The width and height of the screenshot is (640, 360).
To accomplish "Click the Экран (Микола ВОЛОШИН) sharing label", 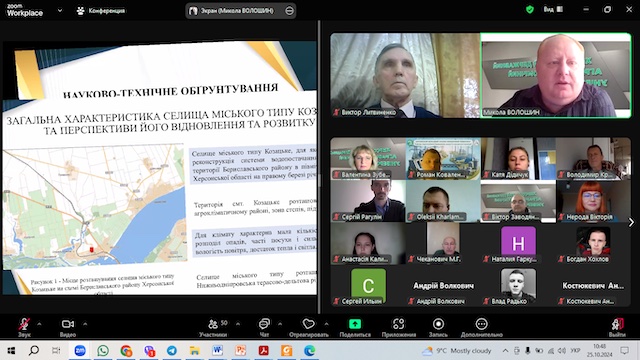I will [237, 11].
